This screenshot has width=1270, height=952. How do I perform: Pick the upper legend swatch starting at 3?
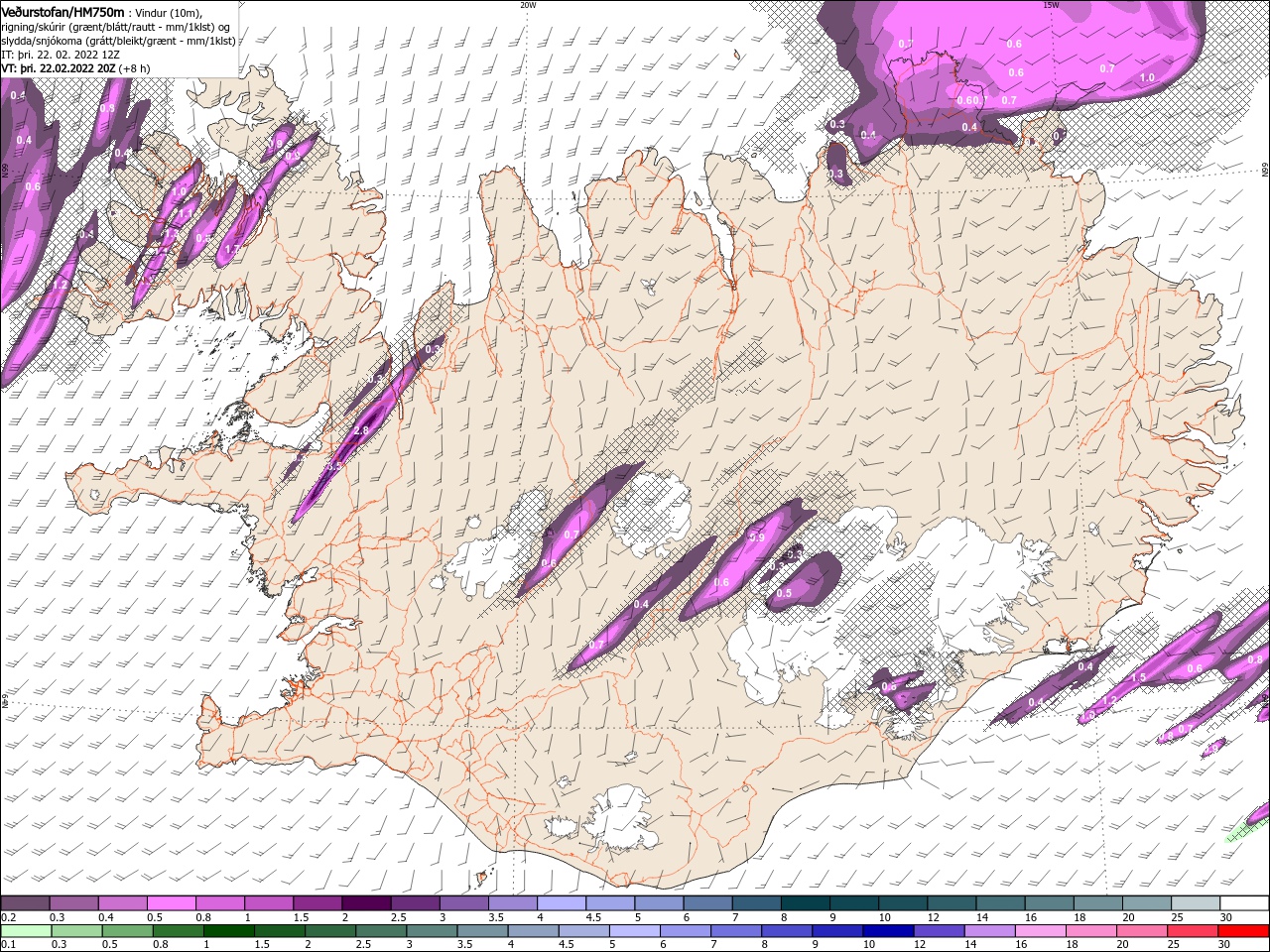(463, 903)
